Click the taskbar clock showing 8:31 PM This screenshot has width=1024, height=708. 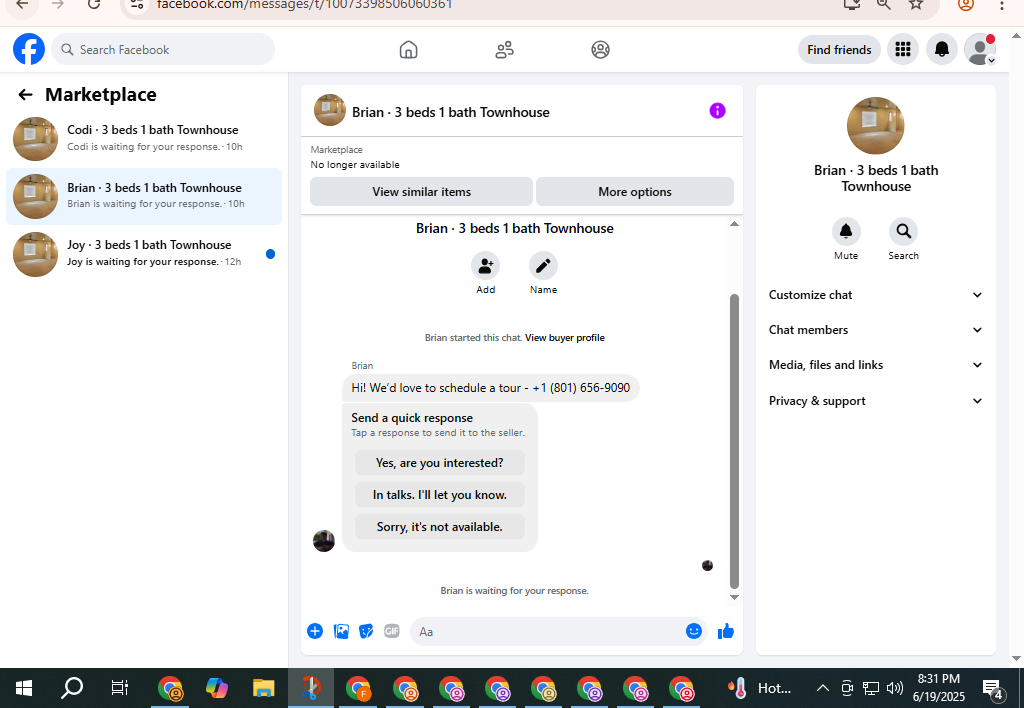click(938, 688)
